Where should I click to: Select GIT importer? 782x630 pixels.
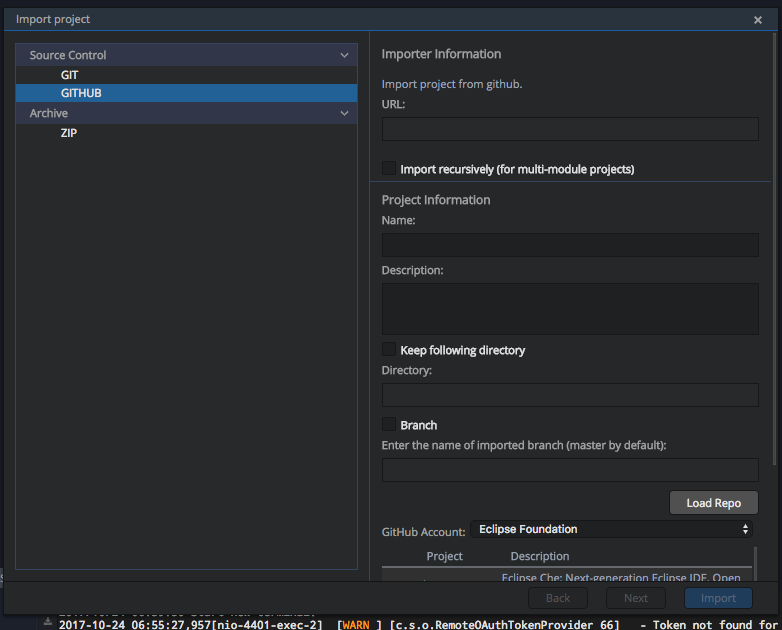coord(186,75)
